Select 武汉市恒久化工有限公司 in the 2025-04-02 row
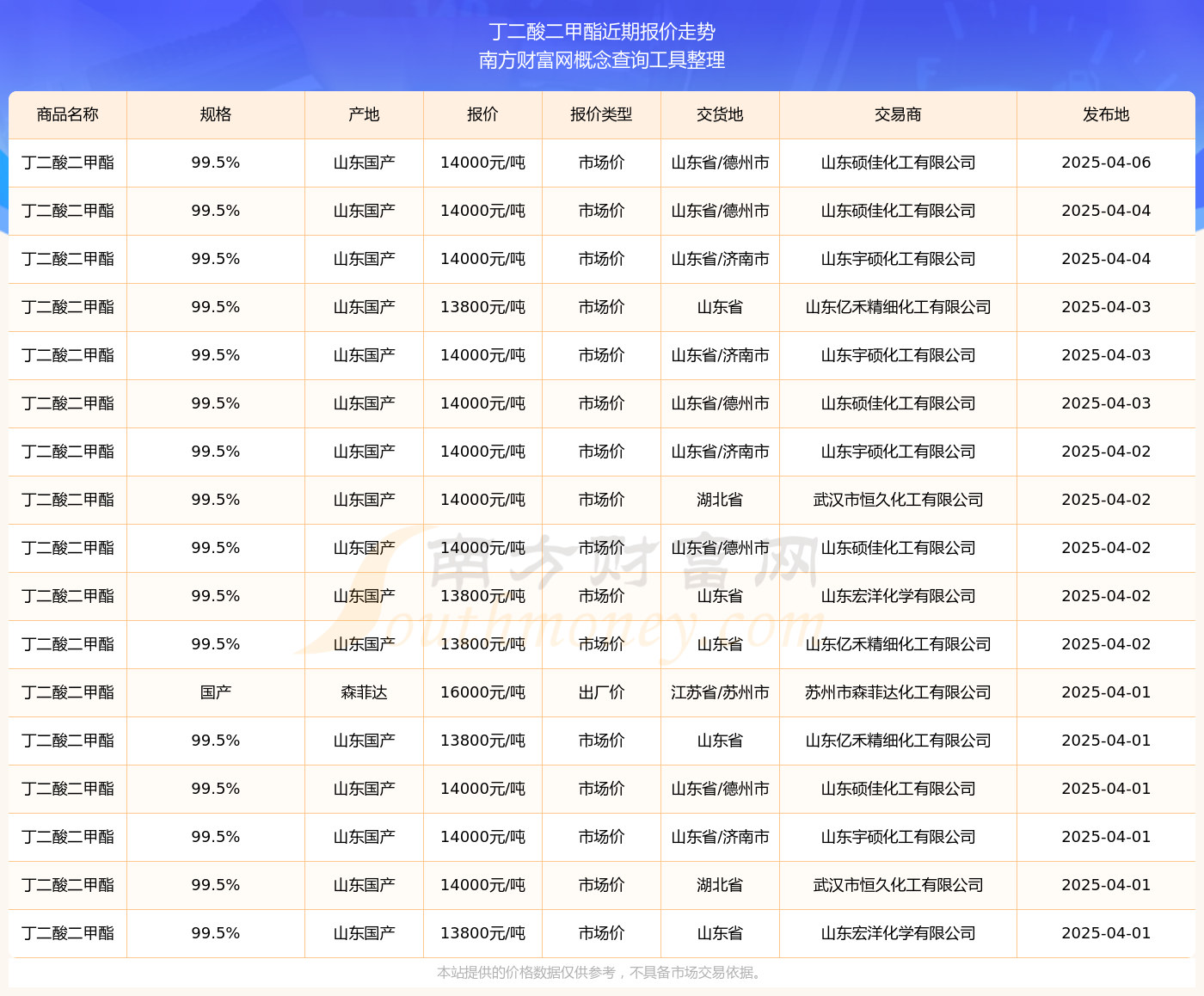Viewport: 1204px width, 996px height. pyautogui.click(x=898, y=500)
